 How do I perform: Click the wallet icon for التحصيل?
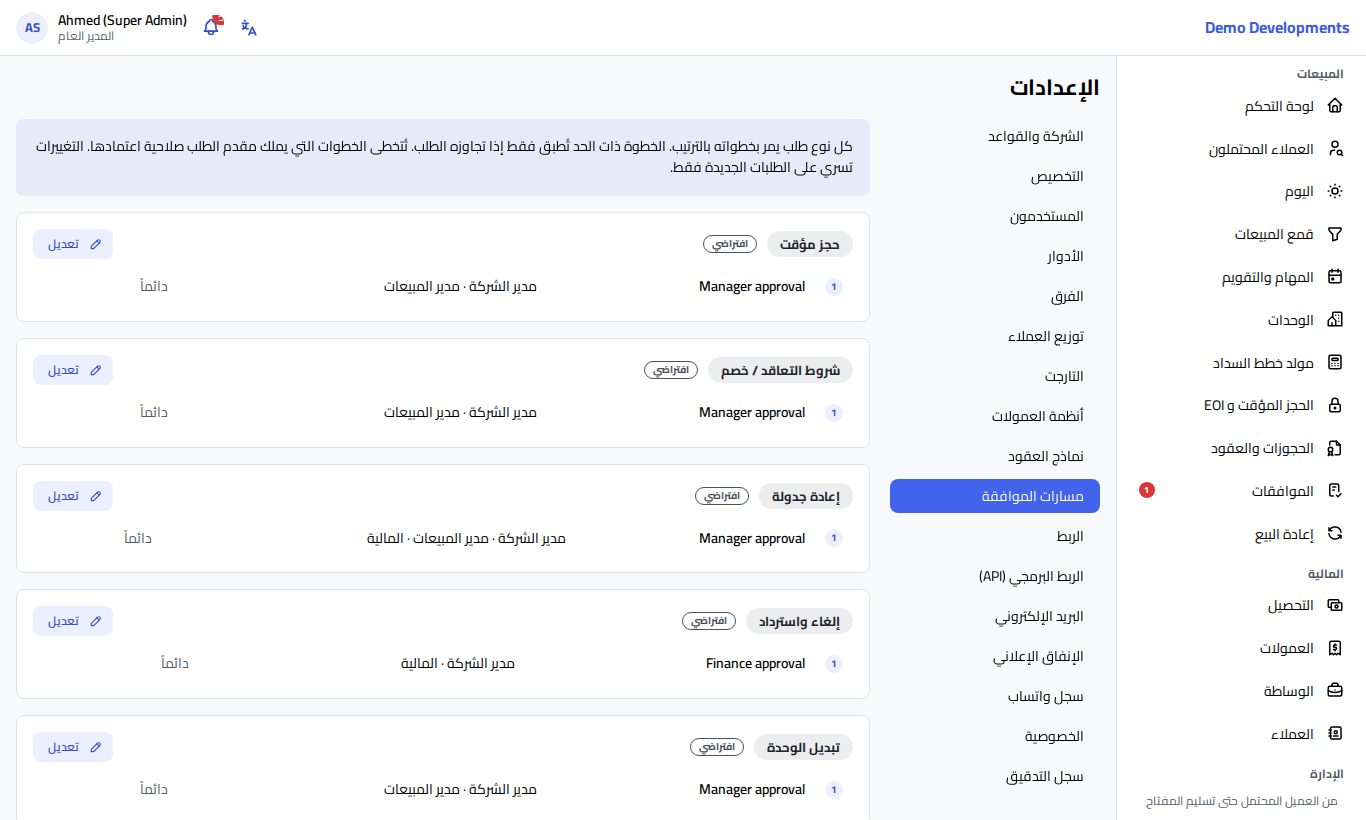1334,605
